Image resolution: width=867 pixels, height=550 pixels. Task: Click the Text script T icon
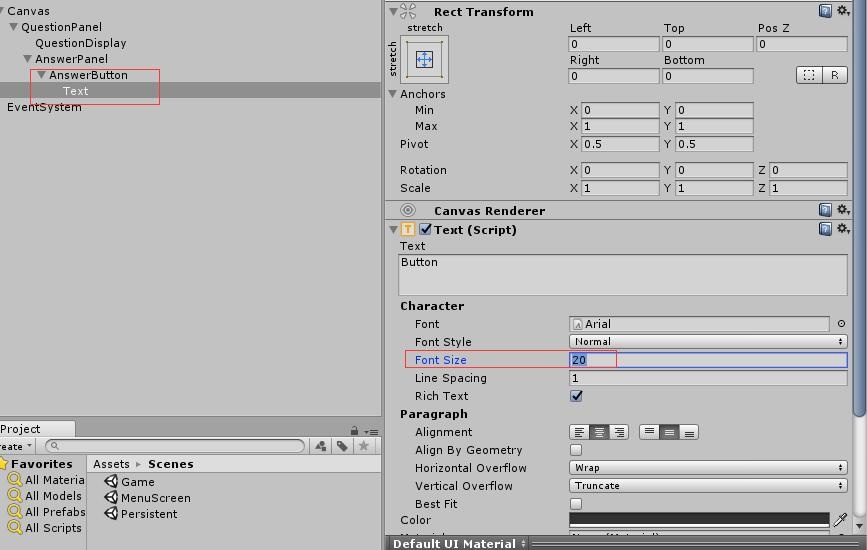click(408, 229)
